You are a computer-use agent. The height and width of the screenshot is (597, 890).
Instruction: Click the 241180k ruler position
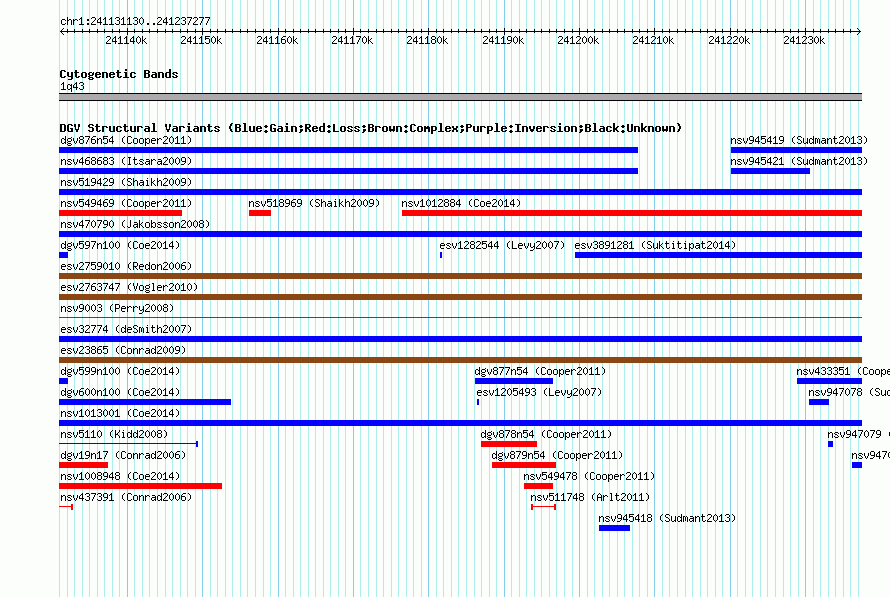(427, 40)
